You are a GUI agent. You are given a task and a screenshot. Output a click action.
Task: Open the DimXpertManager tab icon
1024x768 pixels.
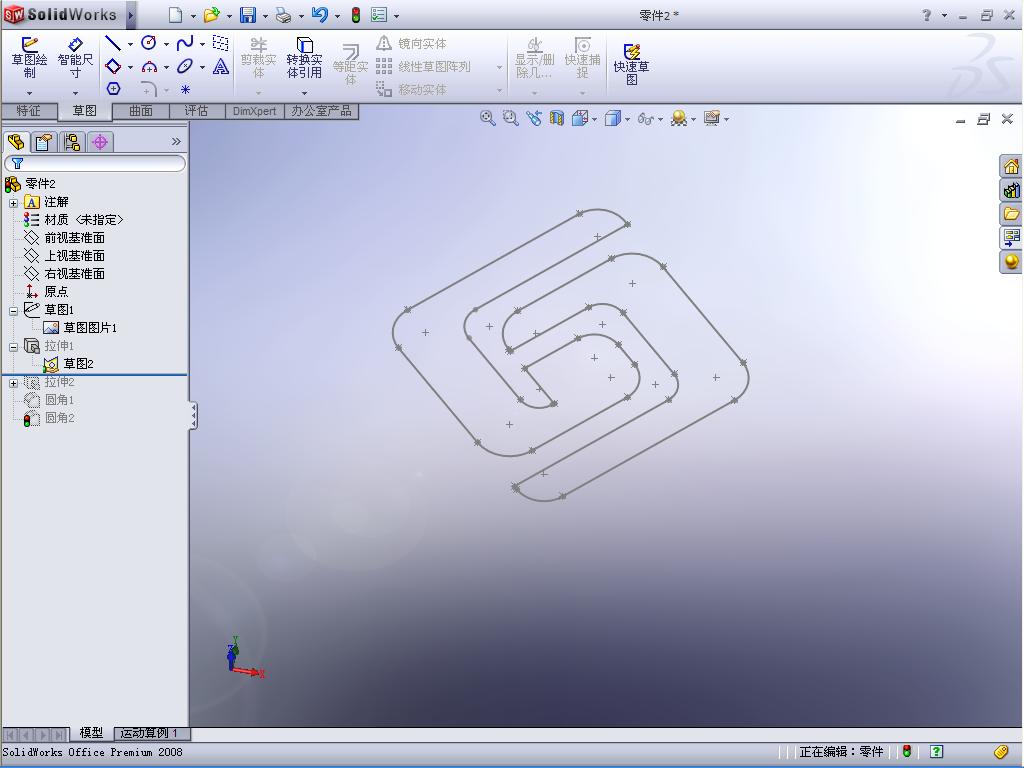tap(100, 142)
